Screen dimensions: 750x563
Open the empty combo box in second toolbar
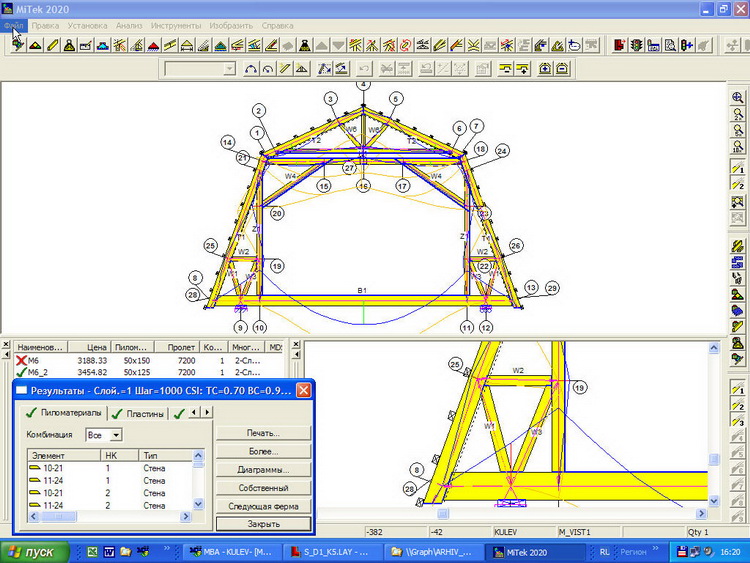click(200, 69)
